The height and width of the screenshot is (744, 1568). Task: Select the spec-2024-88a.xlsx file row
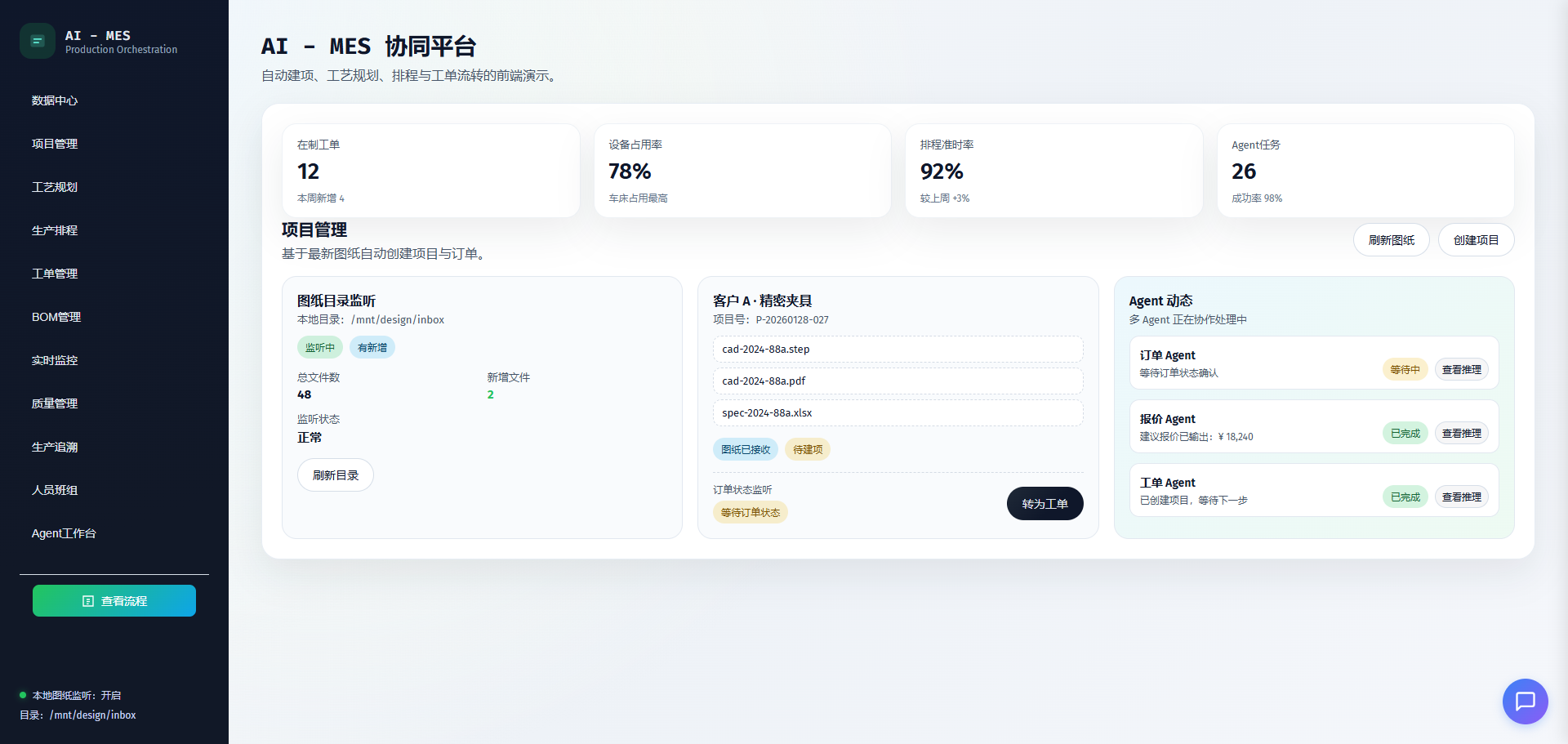point(898,413)
